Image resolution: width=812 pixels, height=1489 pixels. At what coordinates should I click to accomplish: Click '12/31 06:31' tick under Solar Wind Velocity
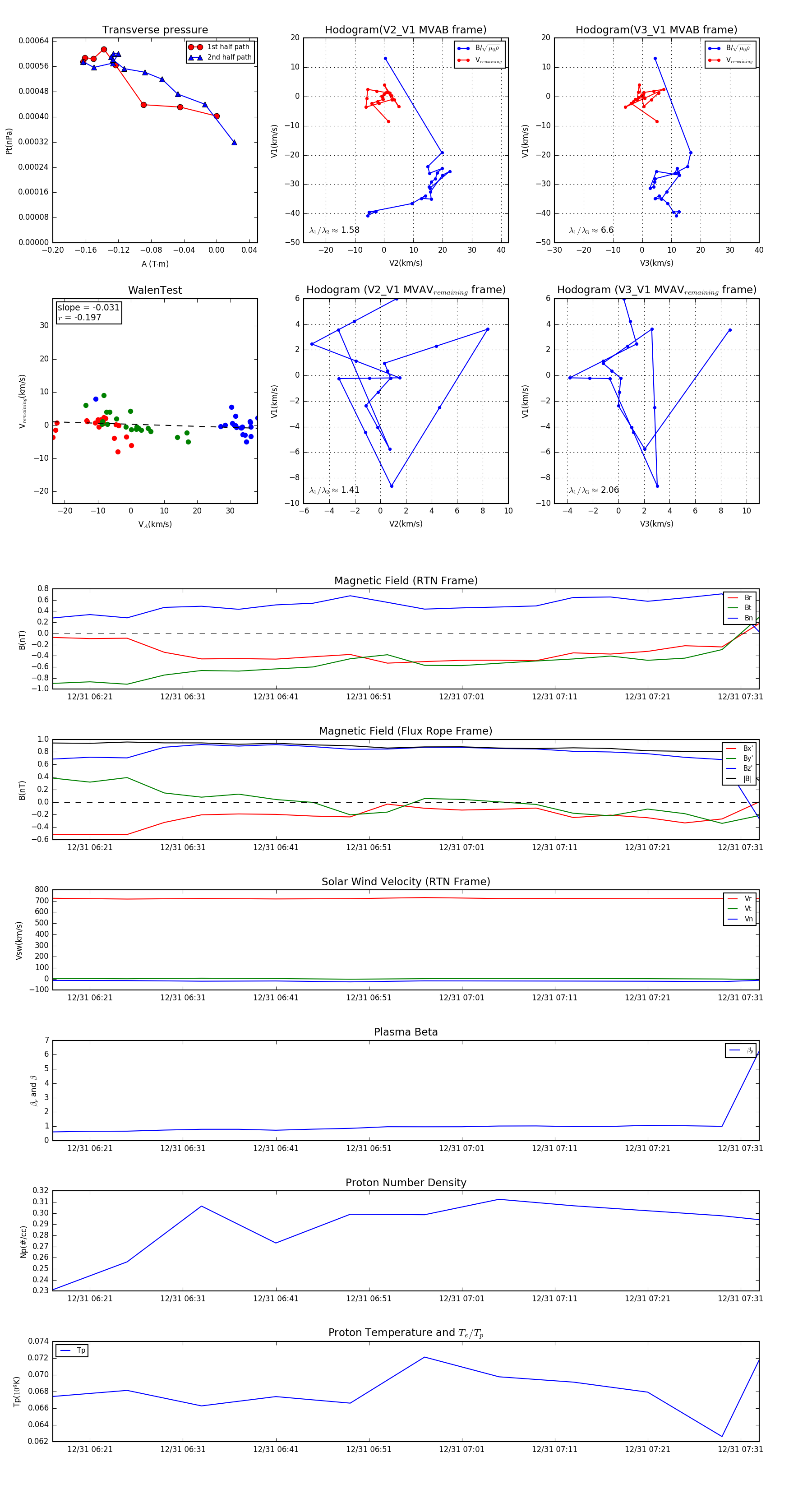coord(183,998)
